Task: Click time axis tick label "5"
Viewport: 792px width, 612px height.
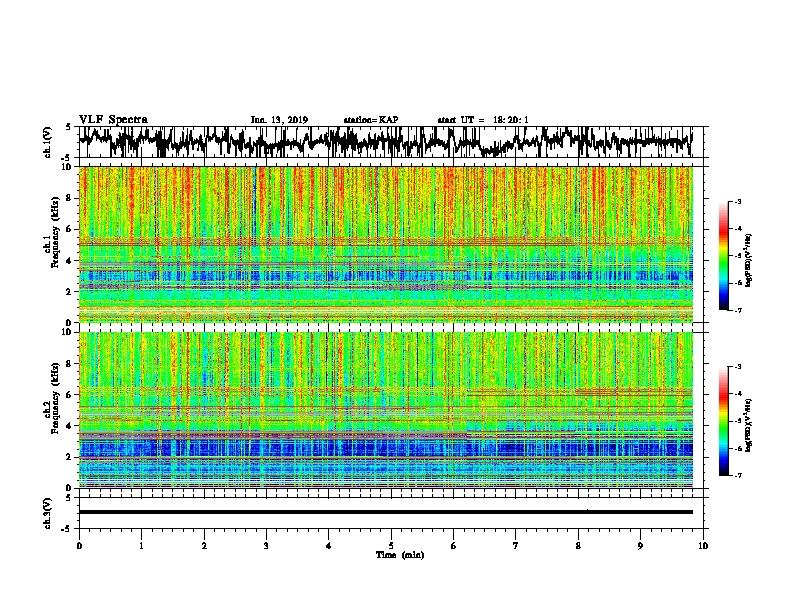Action: point(391,546)
